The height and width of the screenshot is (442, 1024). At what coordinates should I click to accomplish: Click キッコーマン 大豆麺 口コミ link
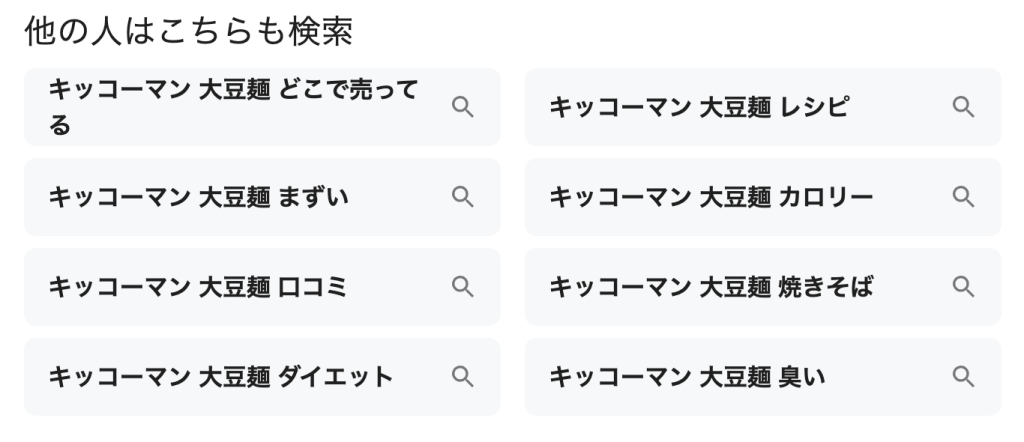198,287
